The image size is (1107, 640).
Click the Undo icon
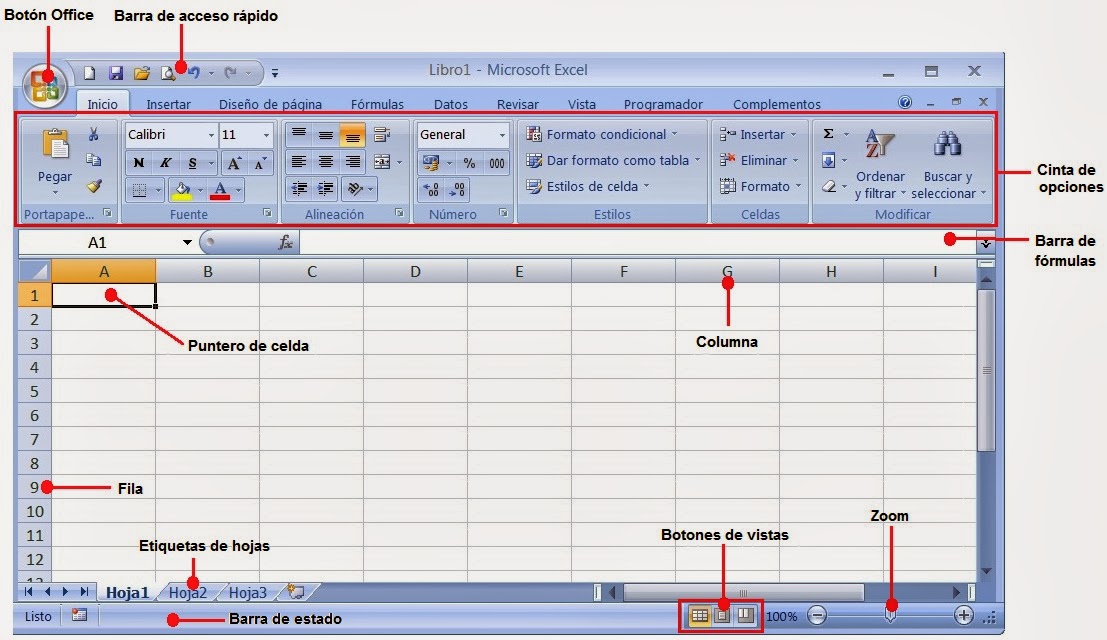196,73
